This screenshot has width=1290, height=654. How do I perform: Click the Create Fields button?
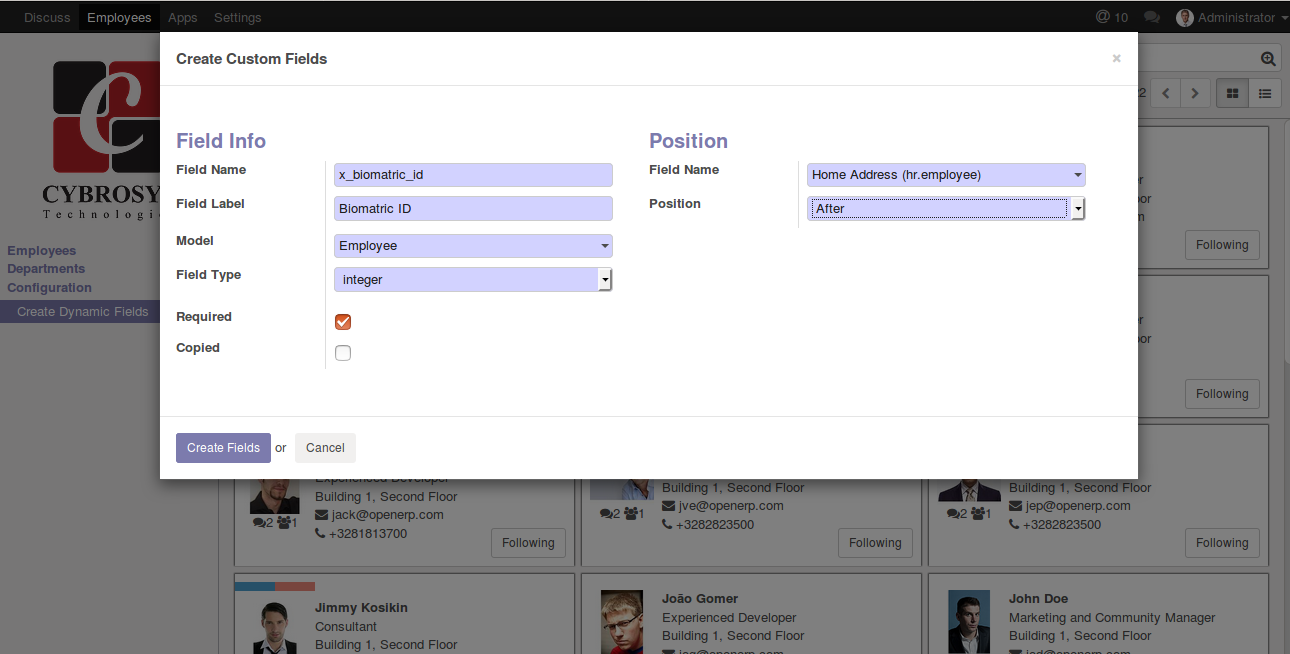click(x=223, y=448)
